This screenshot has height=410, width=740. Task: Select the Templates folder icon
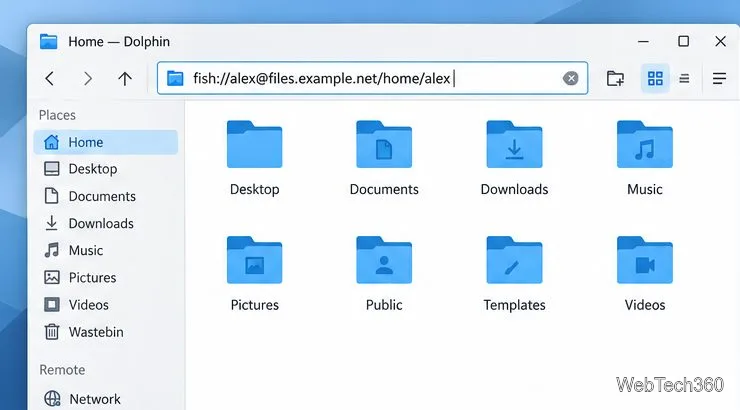514,260
